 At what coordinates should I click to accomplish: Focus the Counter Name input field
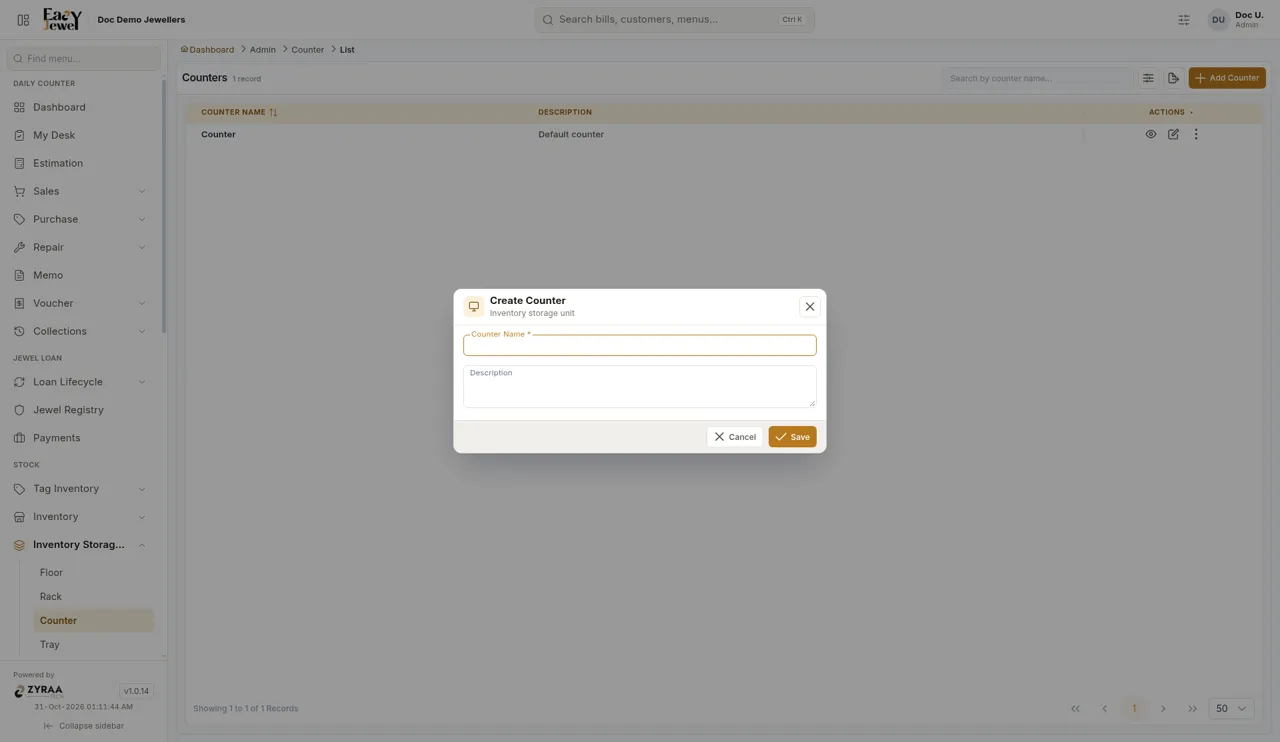(x=640, y=345)
